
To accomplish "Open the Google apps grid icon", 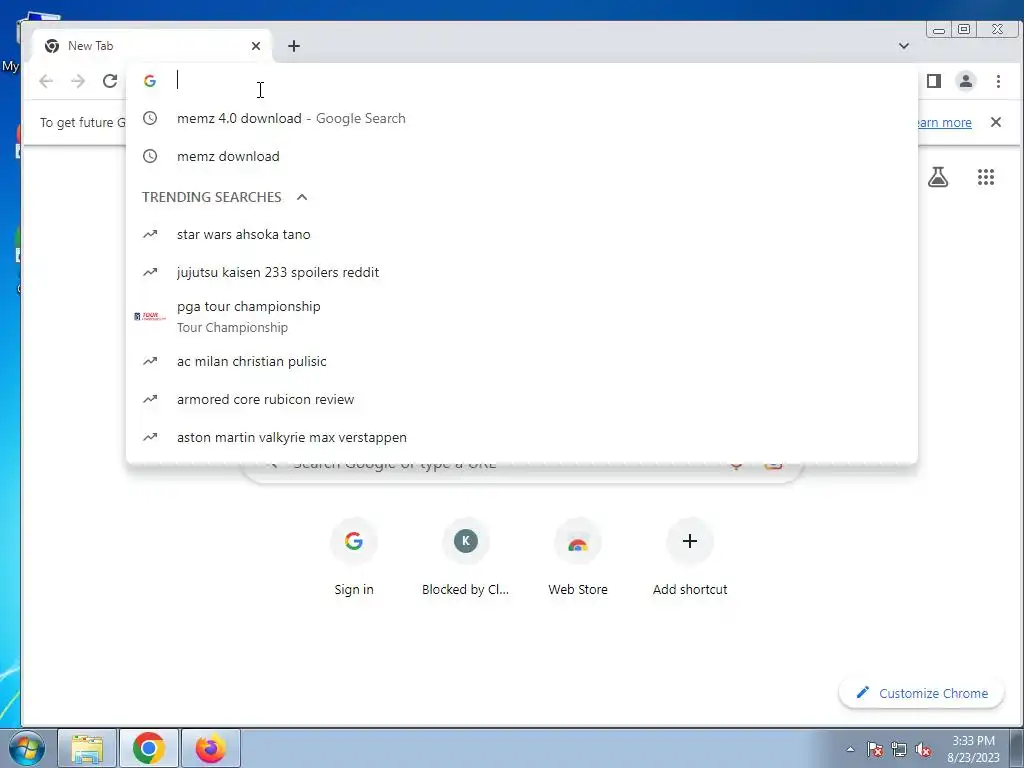I will pos(985,177).
